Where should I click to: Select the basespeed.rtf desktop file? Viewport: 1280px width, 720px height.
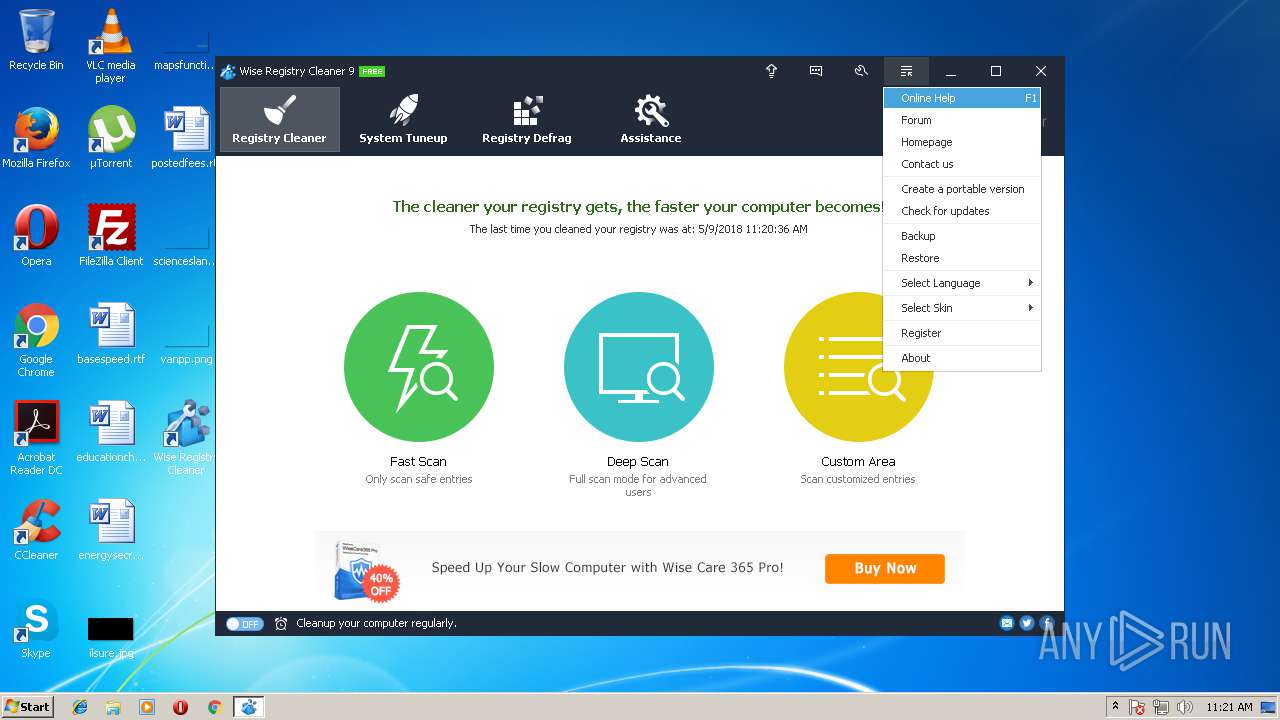point(110,334)
